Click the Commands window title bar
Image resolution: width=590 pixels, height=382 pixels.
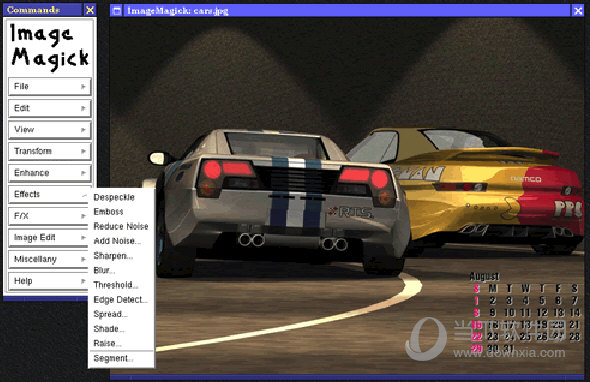43,10
